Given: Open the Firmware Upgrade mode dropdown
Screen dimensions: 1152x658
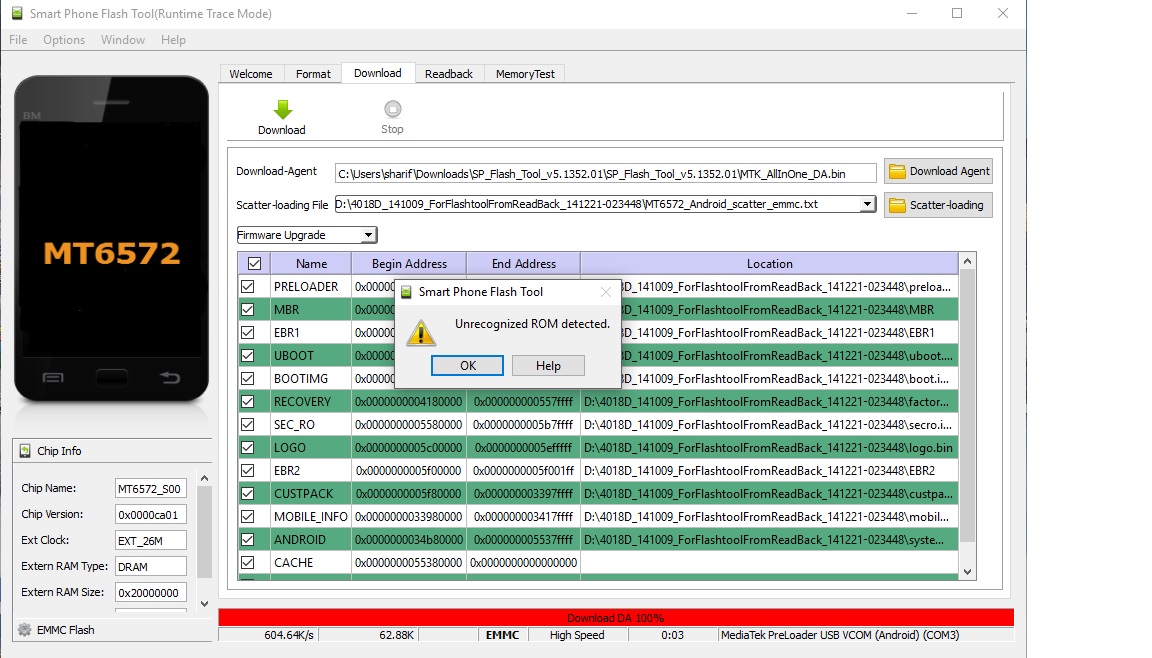Looking at the screenshot, I should 368,236.
